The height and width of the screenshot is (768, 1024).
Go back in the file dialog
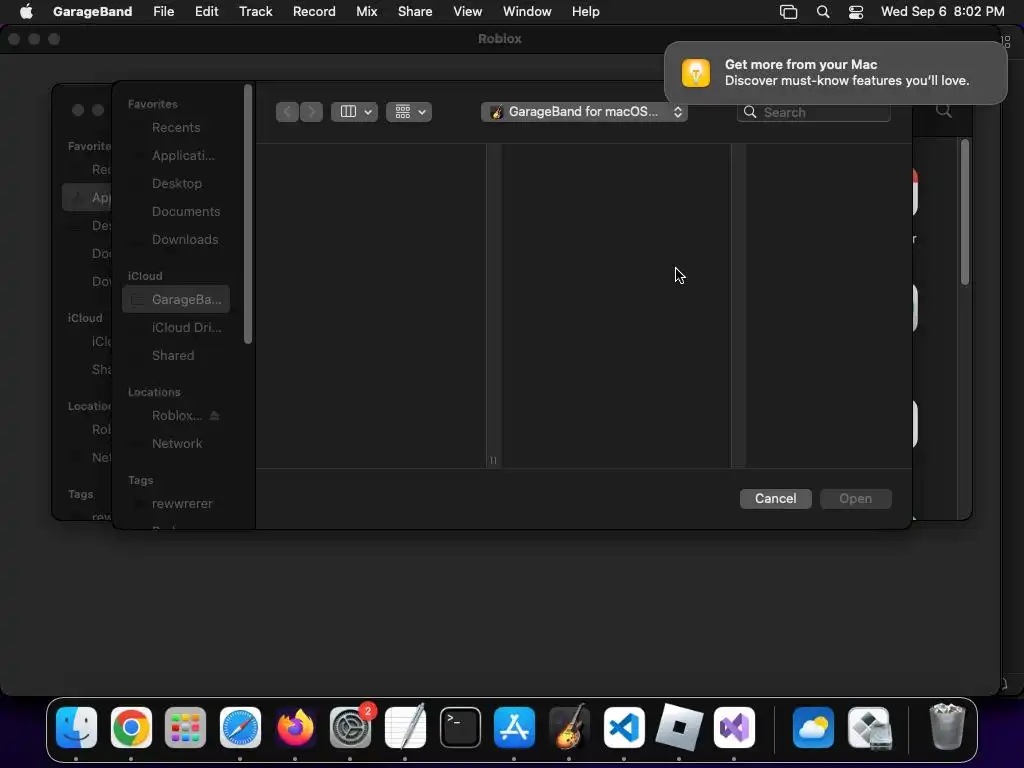click(x=287, y=112)
